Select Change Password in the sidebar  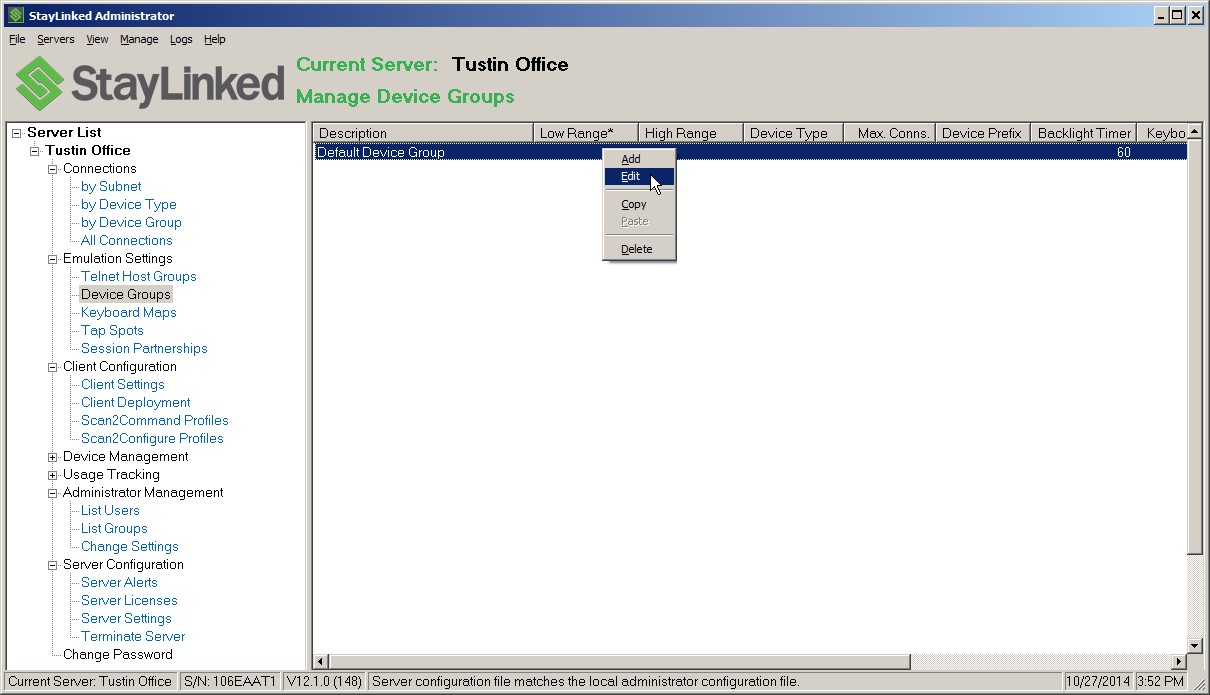pos(118,654)
